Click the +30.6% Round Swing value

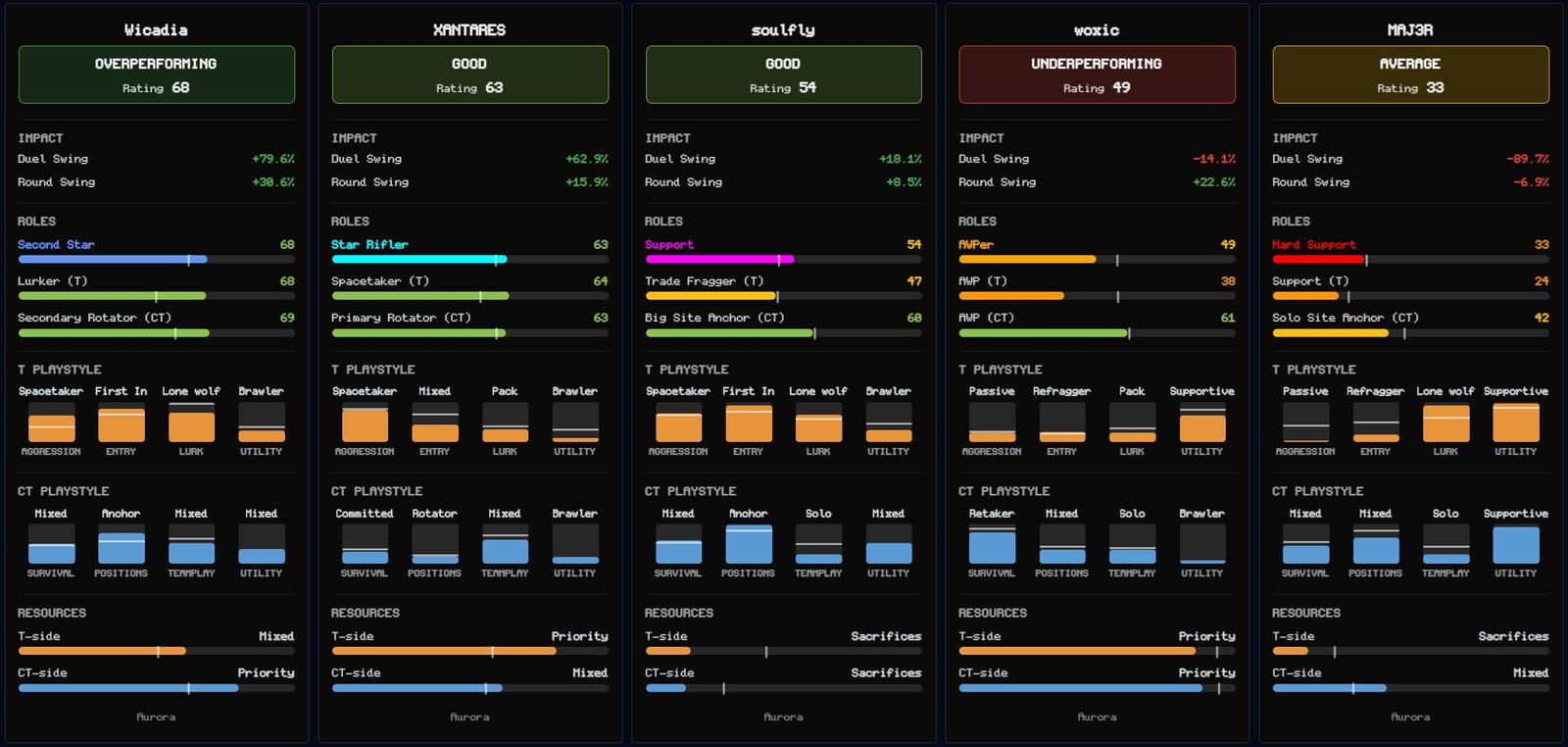[x=273, y=182]
